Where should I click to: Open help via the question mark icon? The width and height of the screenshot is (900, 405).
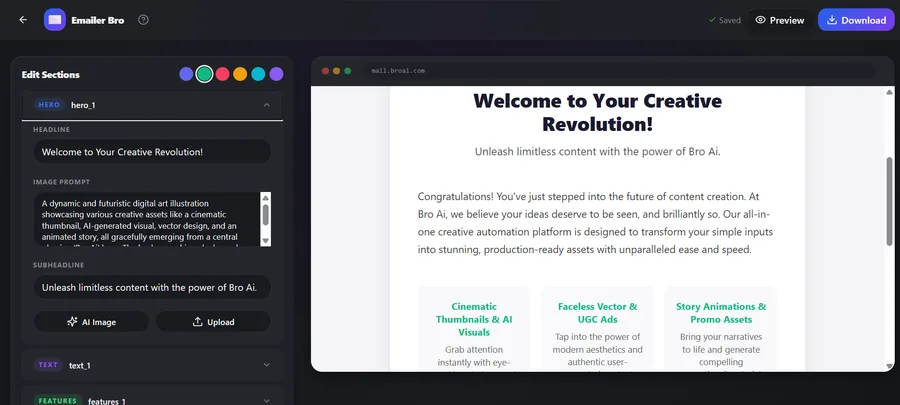click(x=143, y=20)
